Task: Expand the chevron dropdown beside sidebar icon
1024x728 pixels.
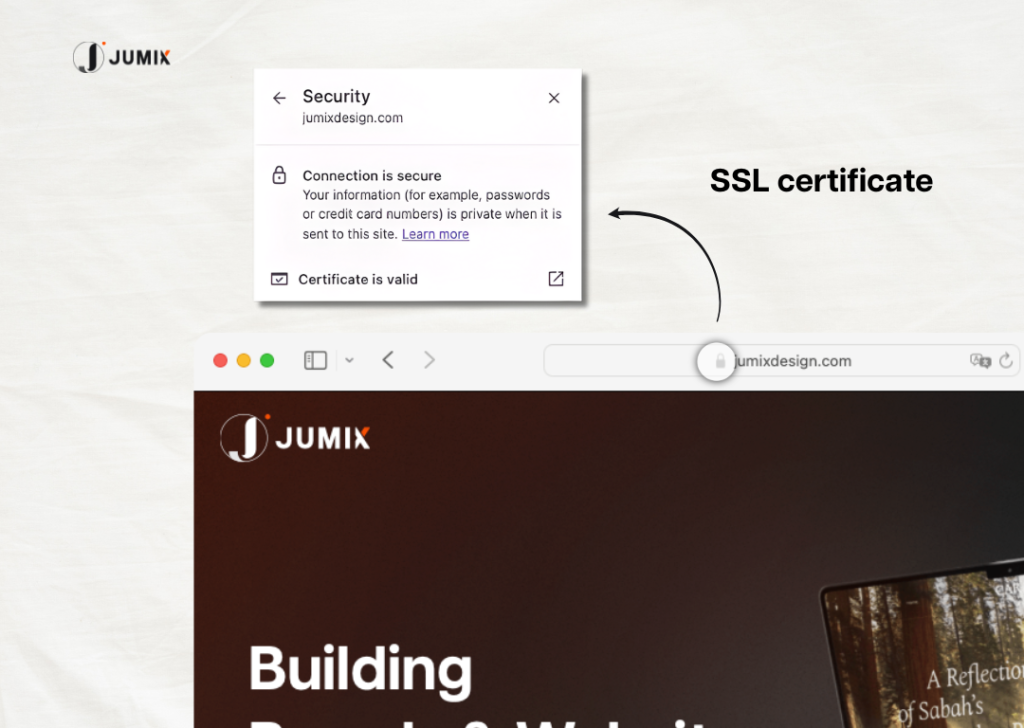Action: coord(349,360)
